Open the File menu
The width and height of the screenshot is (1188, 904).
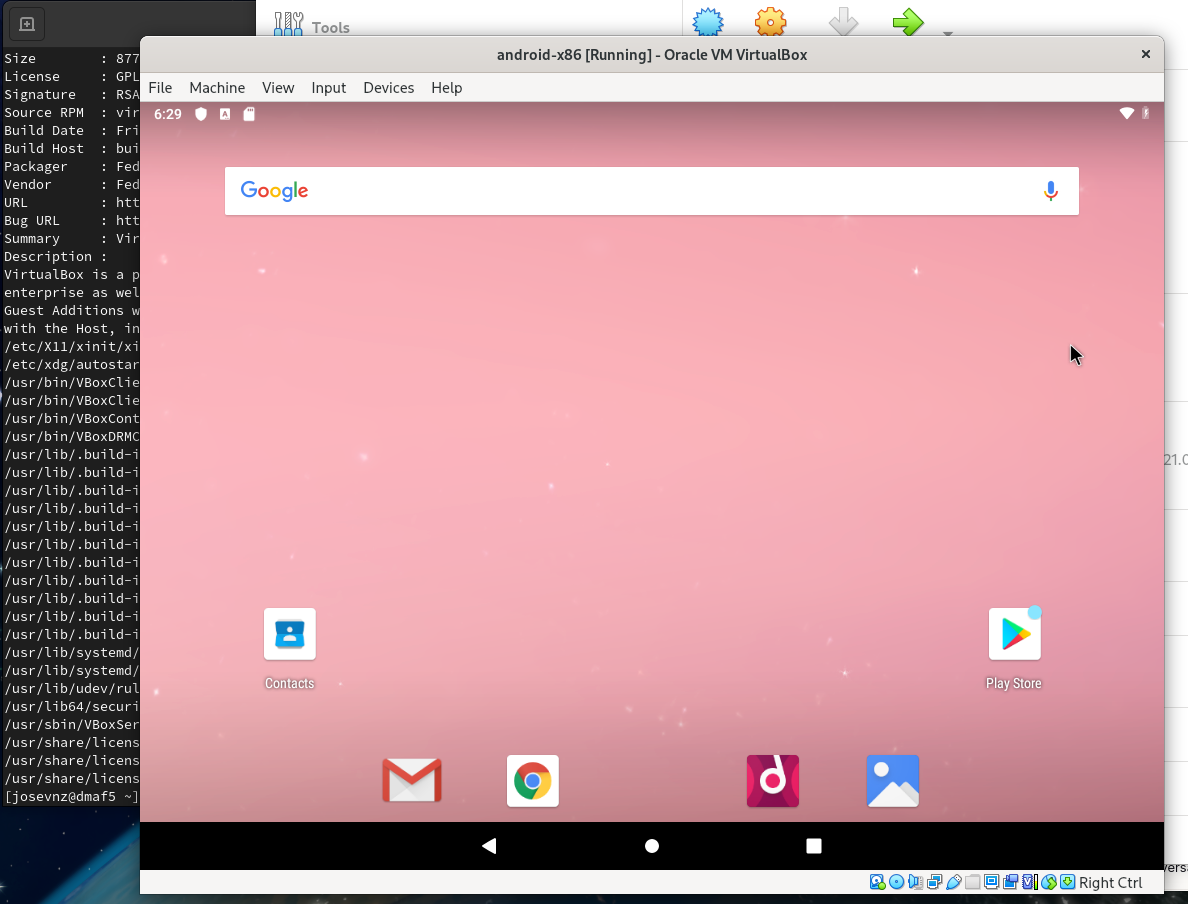click(x=160, y=88)
